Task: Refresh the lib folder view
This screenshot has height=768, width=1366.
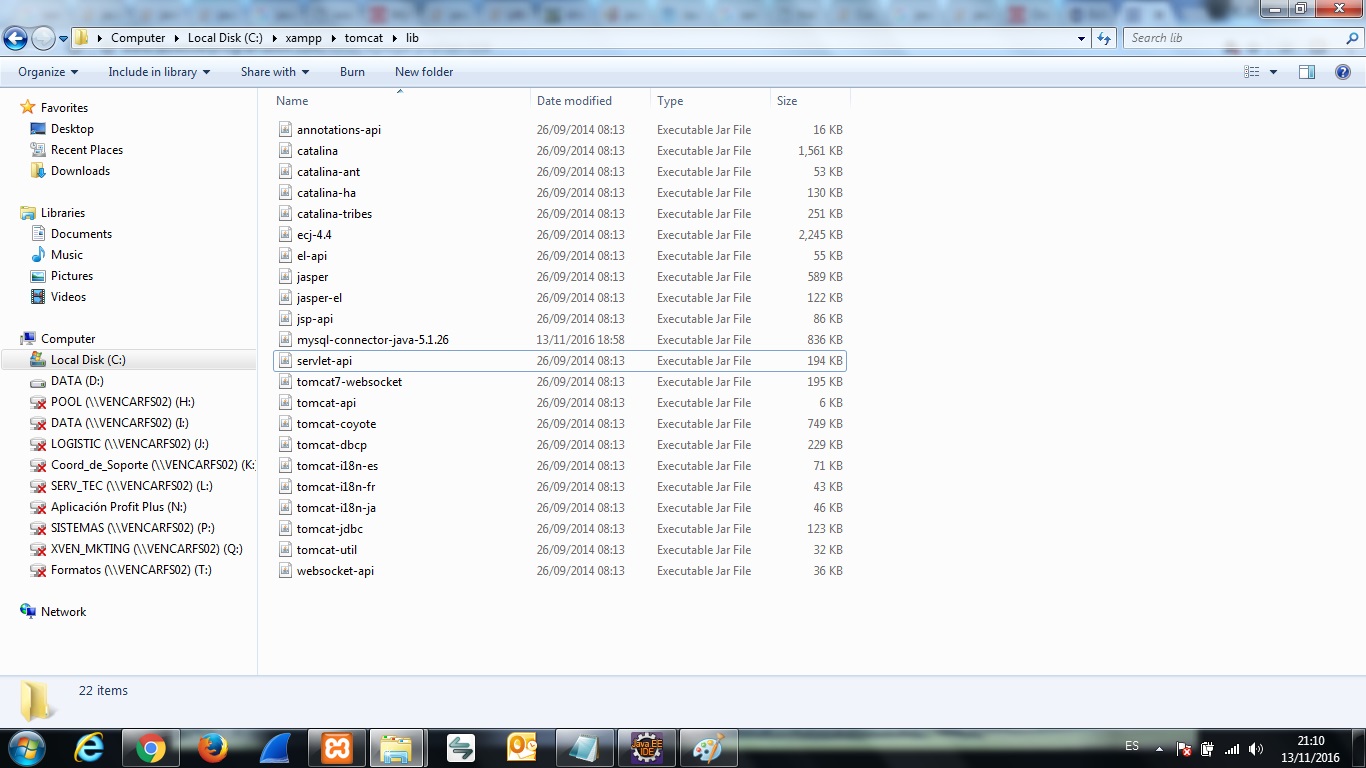Action: [x=1104, y=38]
